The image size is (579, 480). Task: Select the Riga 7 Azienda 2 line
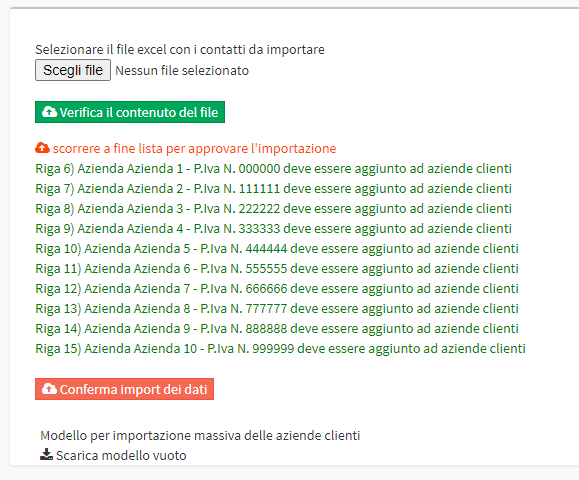[273, 189]
